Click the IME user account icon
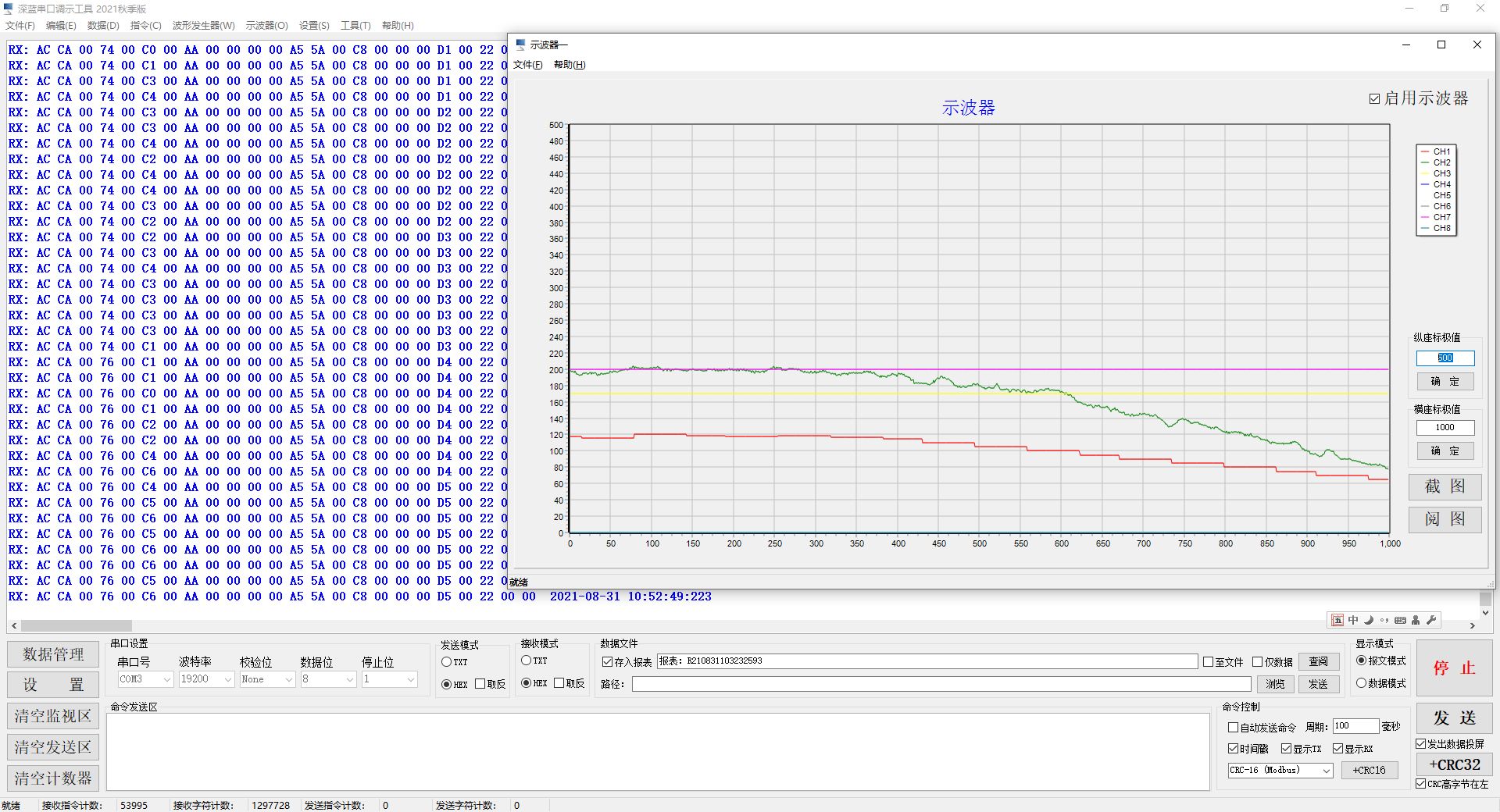This screenshot has height=812, width=1500. click(1416, 620)
